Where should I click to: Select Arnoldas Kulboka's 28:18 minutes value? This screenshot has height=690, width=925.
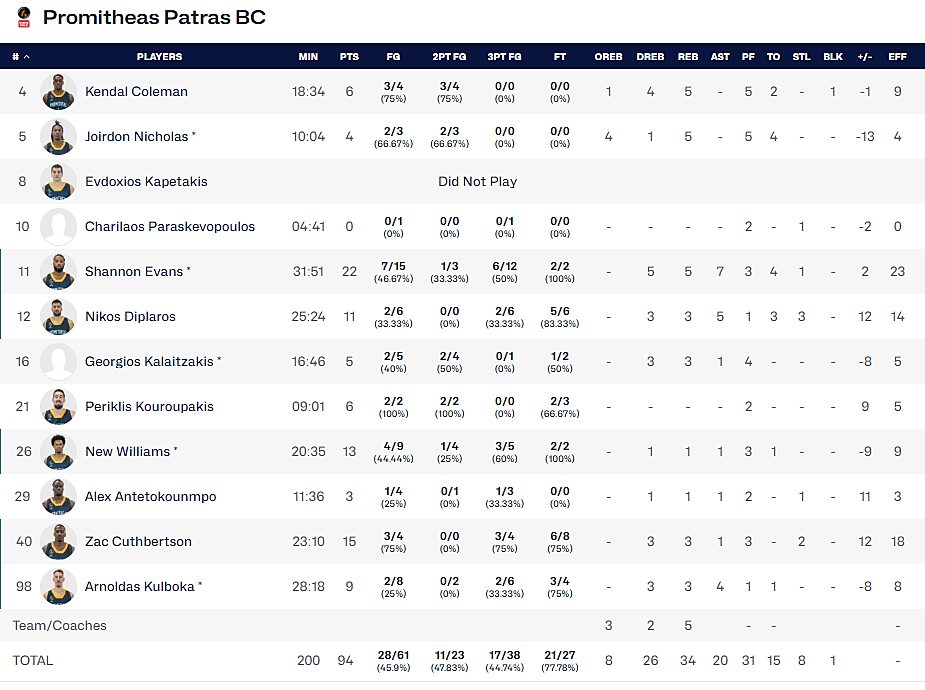[308, 587]
